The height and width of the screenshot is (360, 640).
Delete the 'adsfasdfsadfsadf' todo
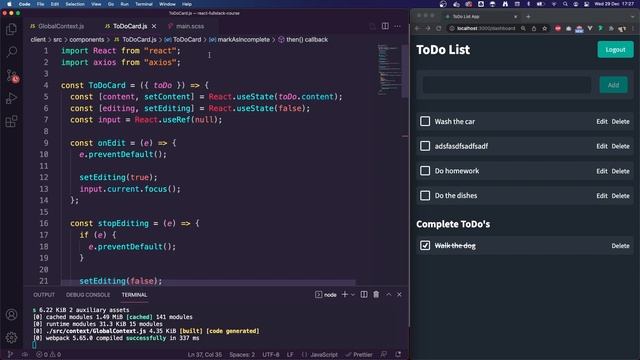pos(620,146)
